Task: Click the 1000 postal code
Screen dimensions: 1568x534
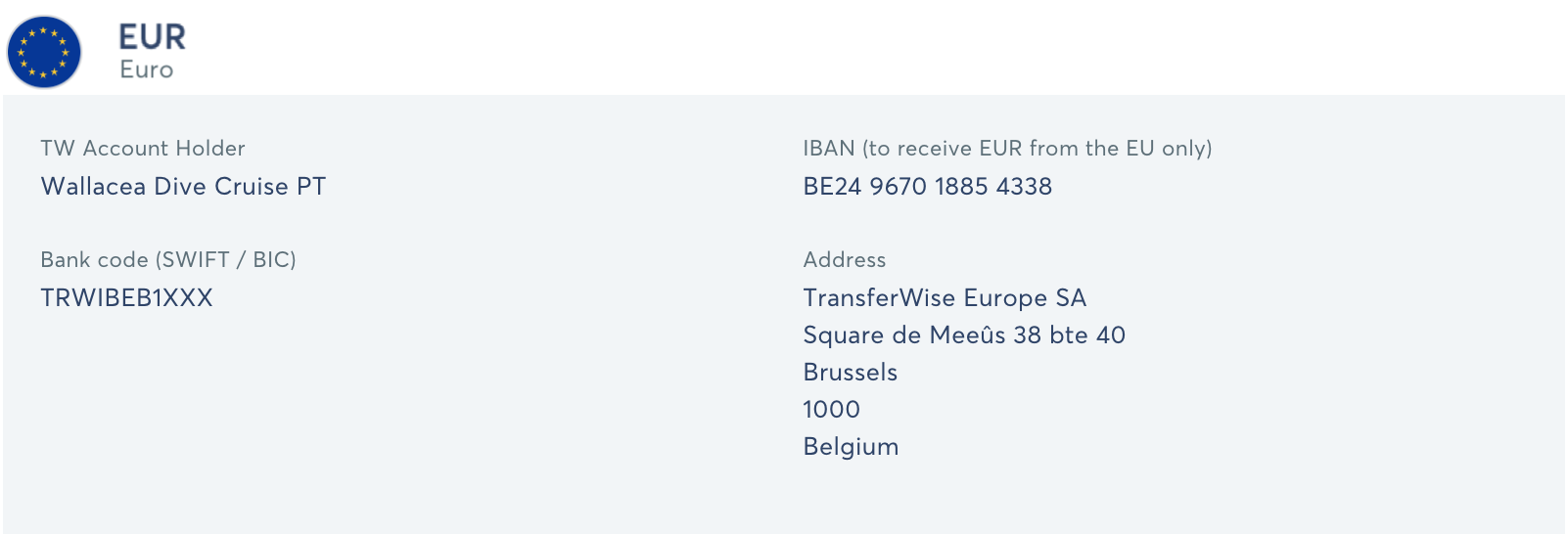Action: [832, 410]
